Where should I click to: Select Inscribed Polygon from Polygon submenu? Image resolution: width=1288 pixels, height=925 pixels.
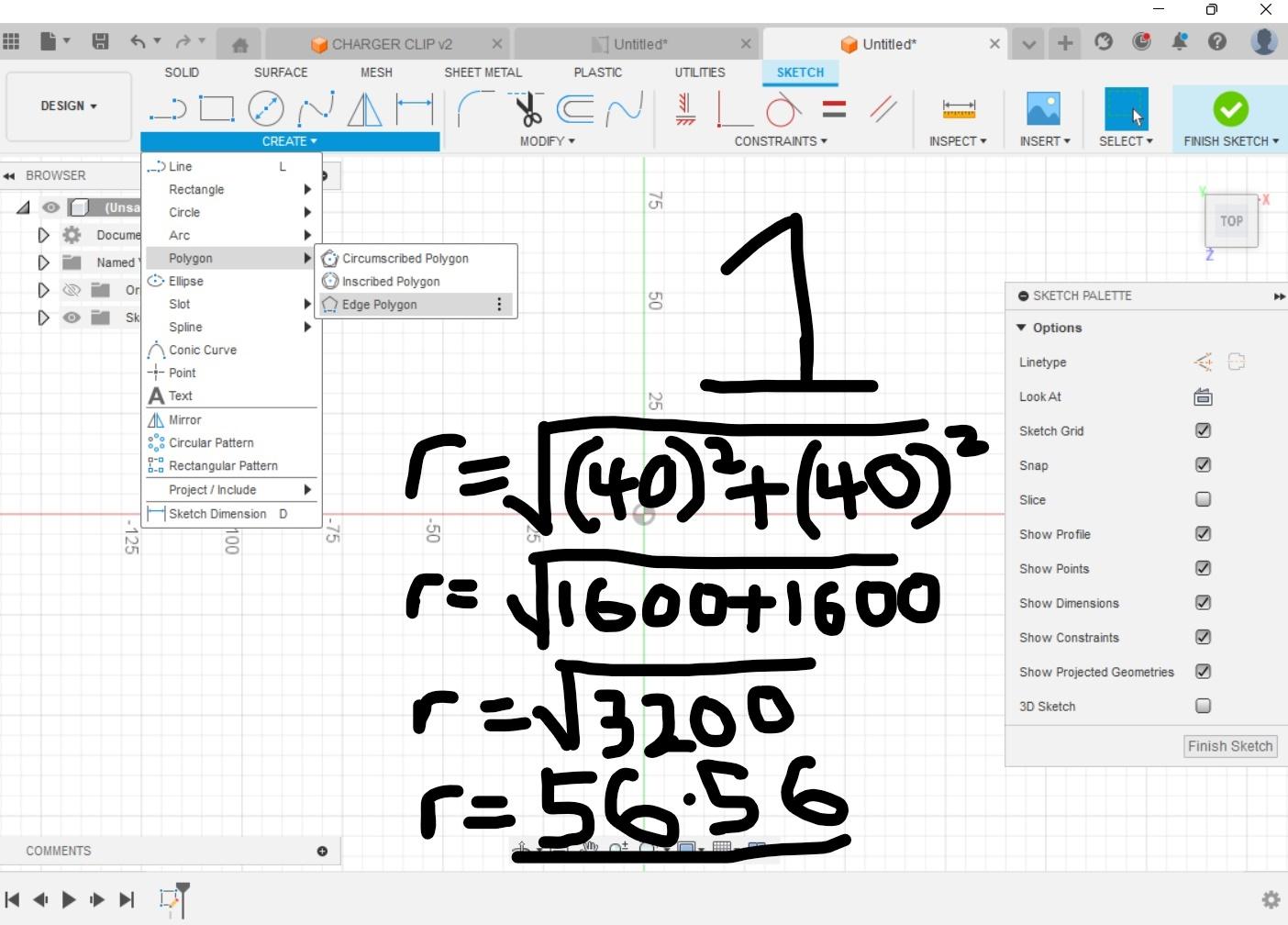[x=390, y=281]
